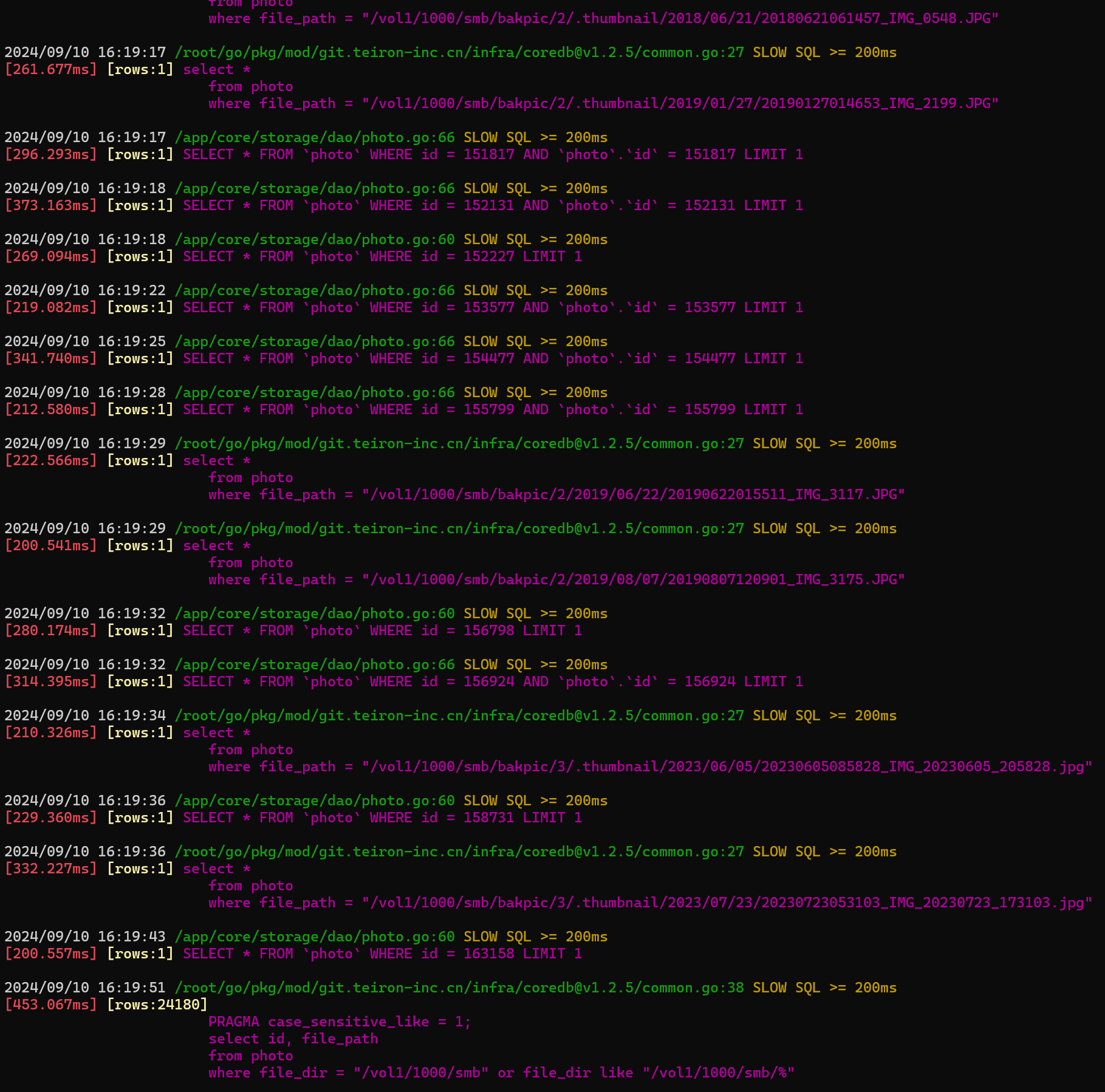Click the thumbnail path ending in 20230723_173103.jpg

point(727,903)
